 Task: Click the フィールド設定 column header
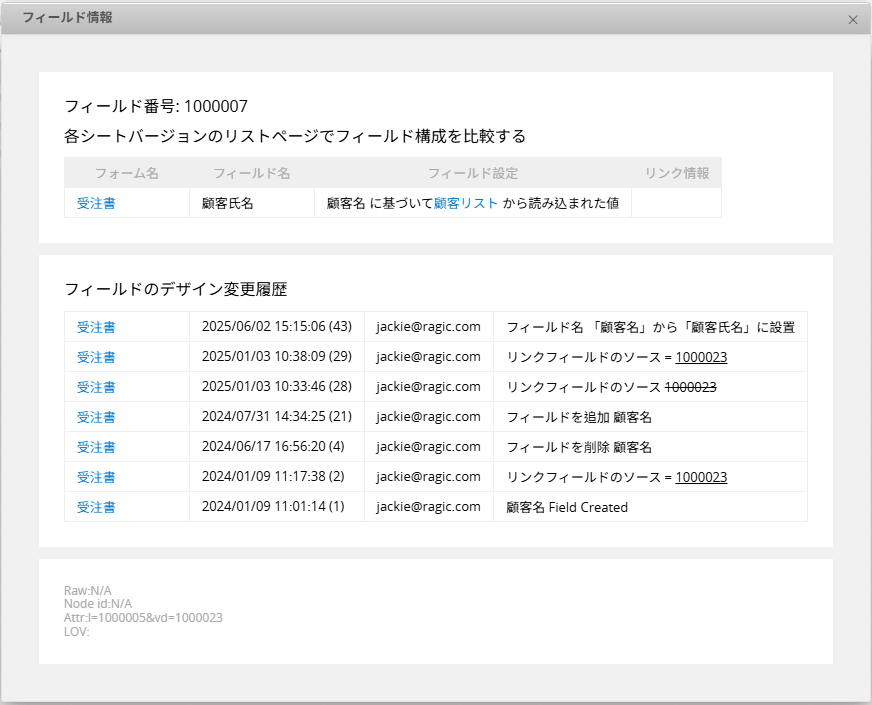pos(472,173)
